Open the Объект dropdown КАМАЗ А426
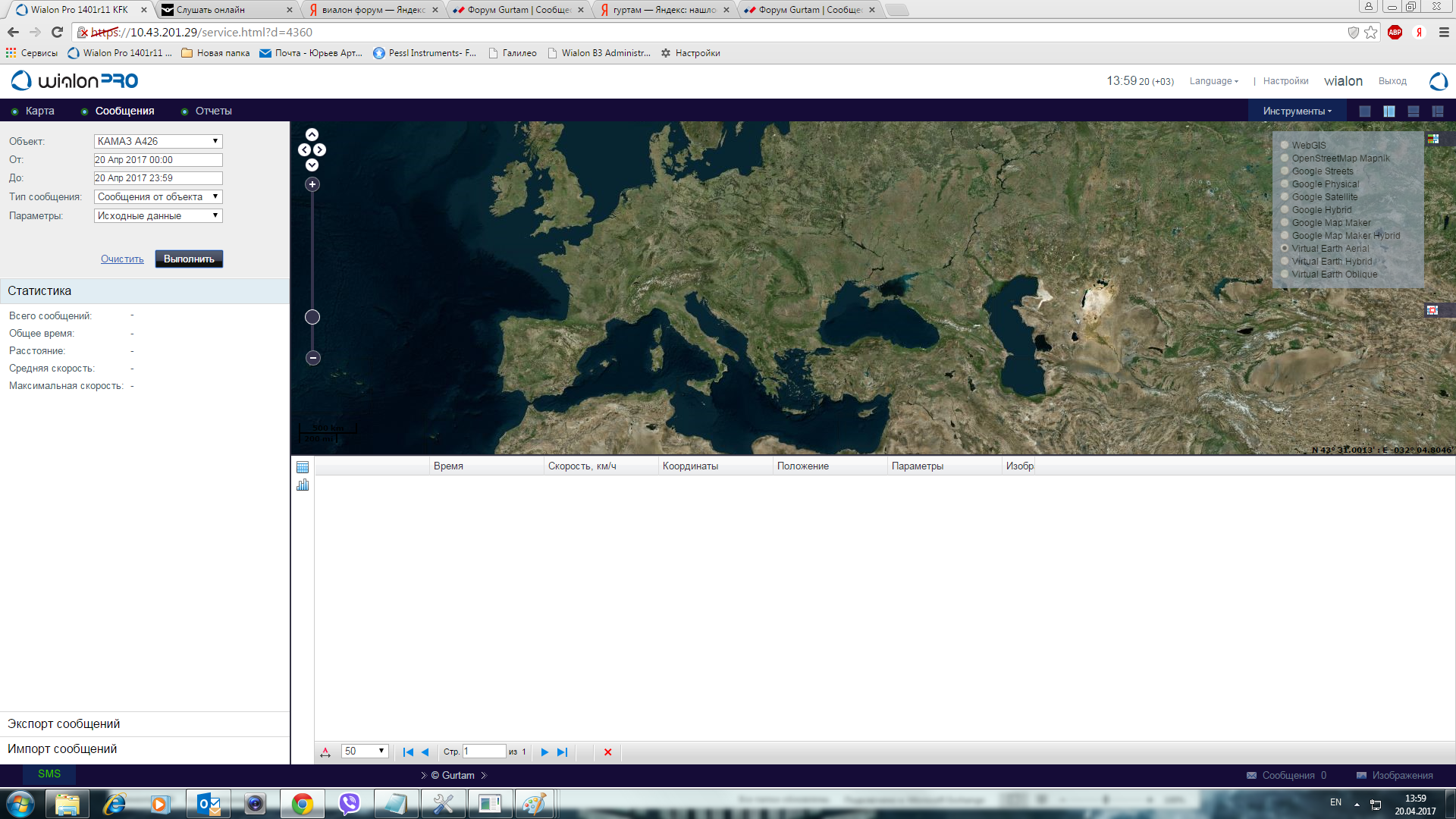The height and width of the screenshot is (819, 1456). (158, 141)
